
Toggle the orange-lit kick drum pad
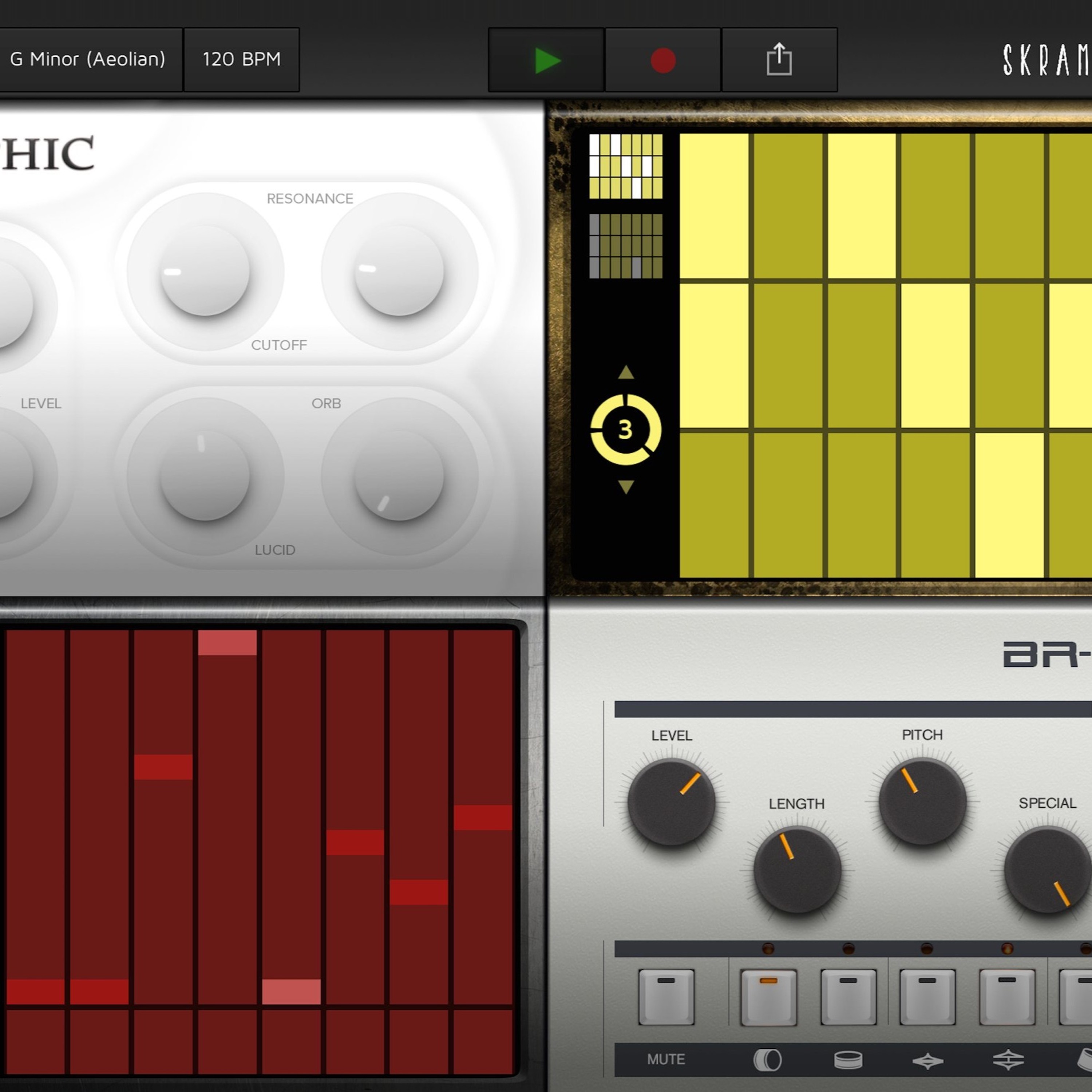(768, 997)
